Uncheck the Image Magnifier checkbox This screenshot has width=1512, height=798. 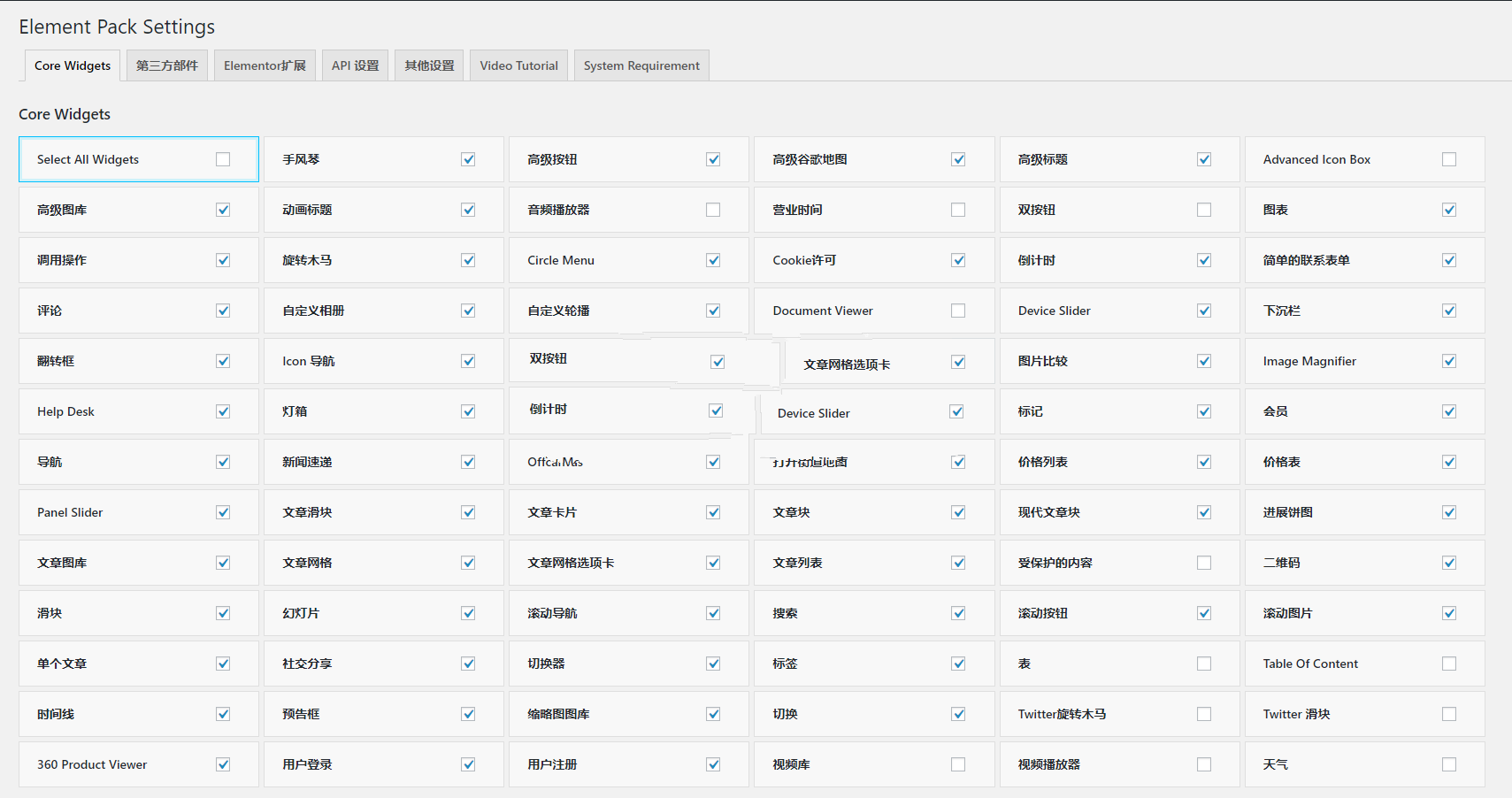1448,361
